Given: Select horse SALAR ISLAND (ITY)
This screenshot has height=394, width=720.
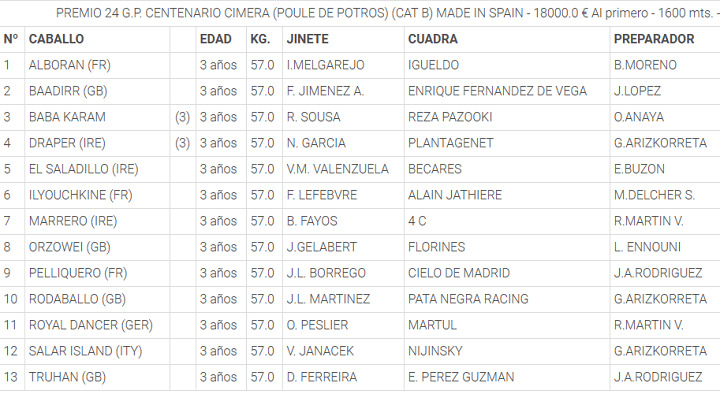Looking at the screenshot, I should coord(85,351).
